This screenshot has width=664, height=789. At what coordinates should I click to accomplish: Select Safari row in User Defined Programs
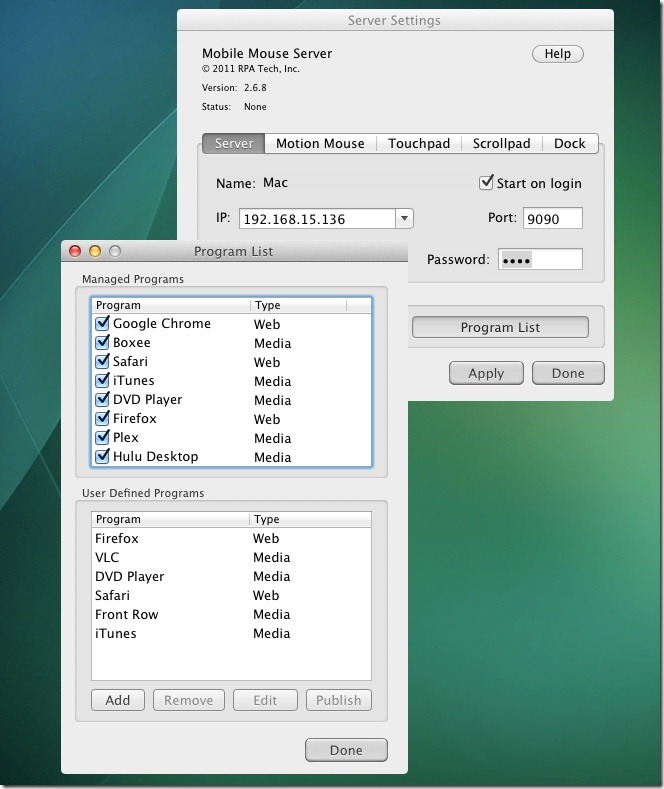(231, 595)
